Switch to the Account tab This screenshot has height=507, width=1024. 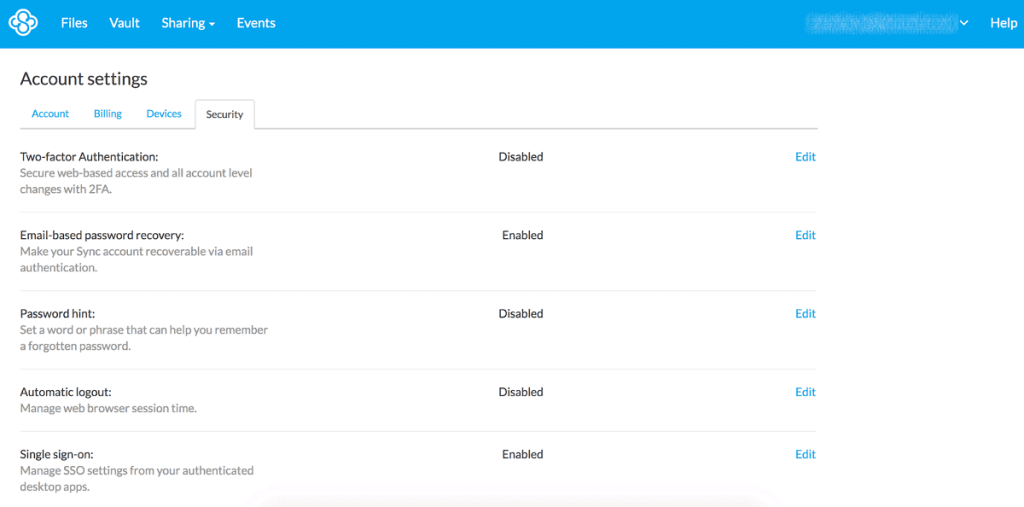(x=50, y=114)
